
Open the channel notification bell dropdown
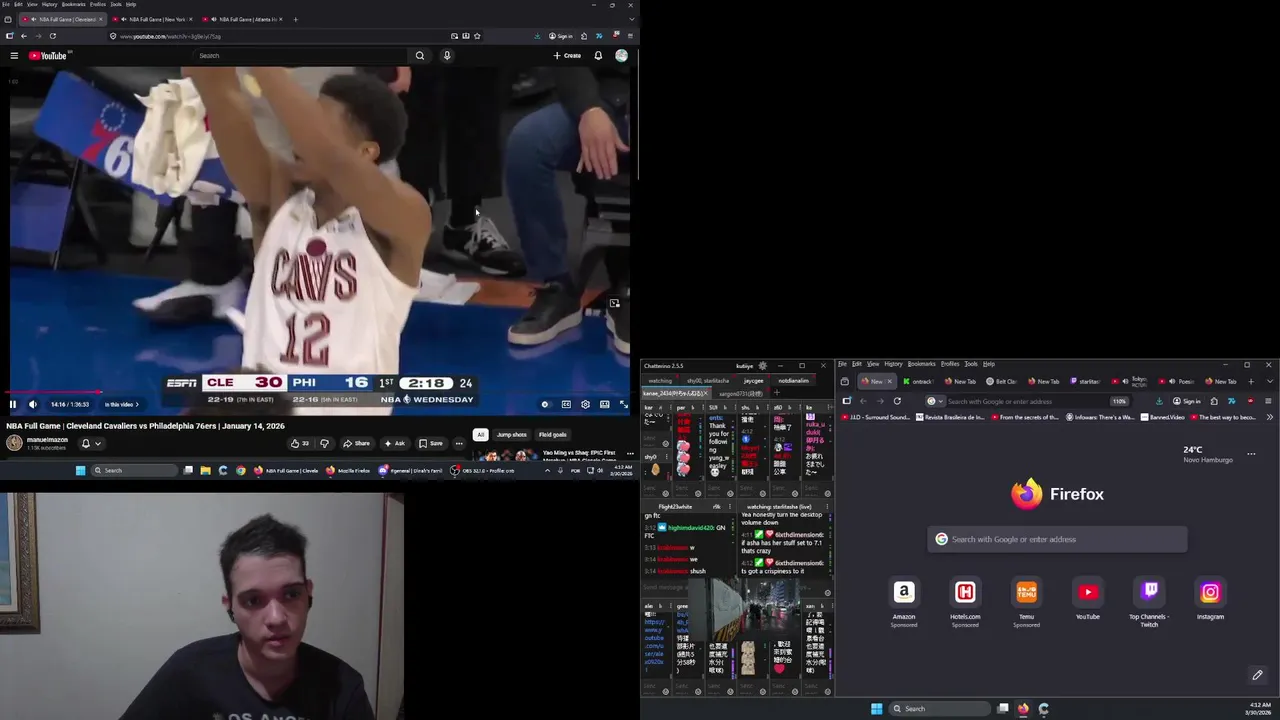[90, 443]
